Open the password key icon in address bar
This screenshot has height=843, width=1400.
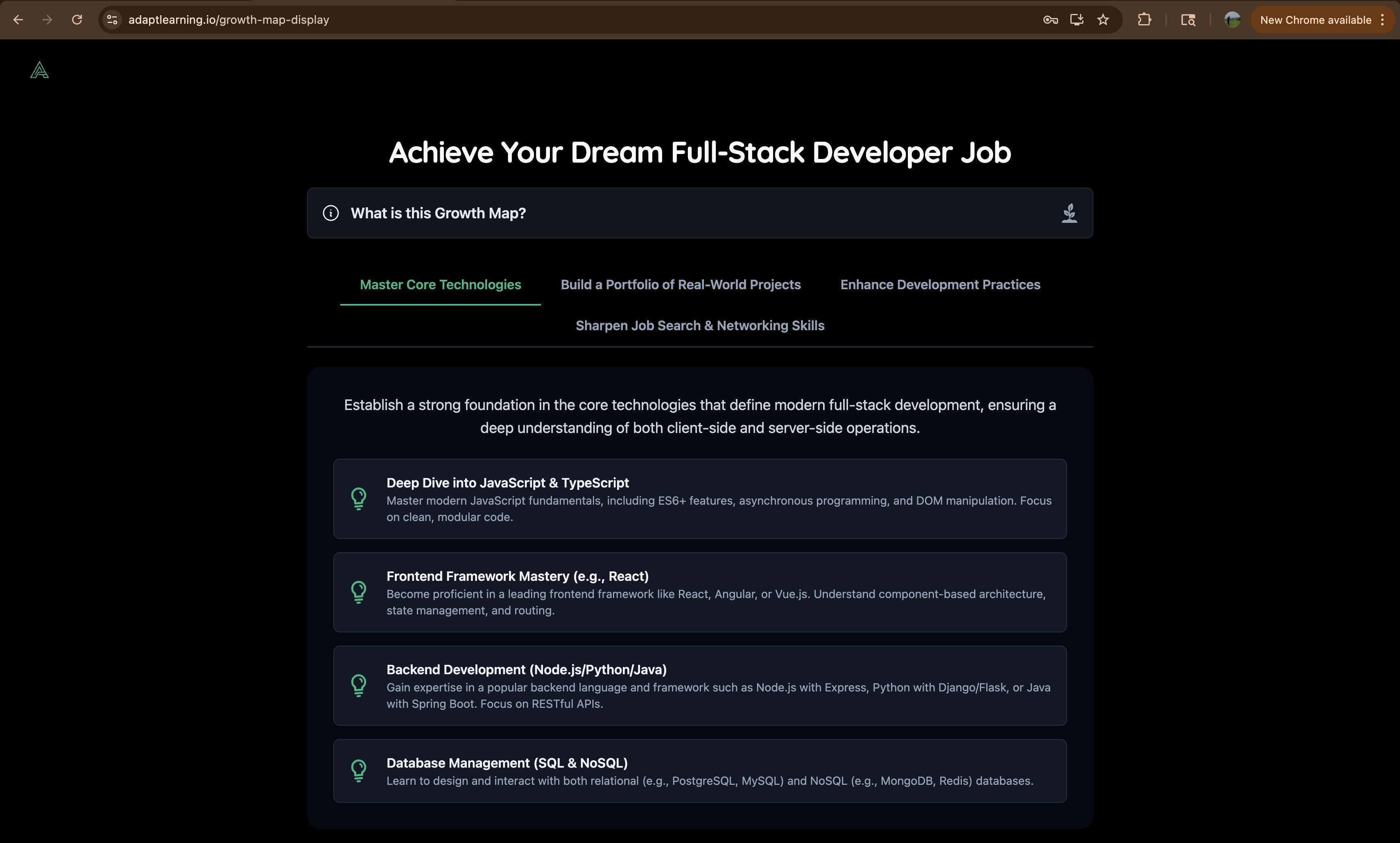(1050, 20)
